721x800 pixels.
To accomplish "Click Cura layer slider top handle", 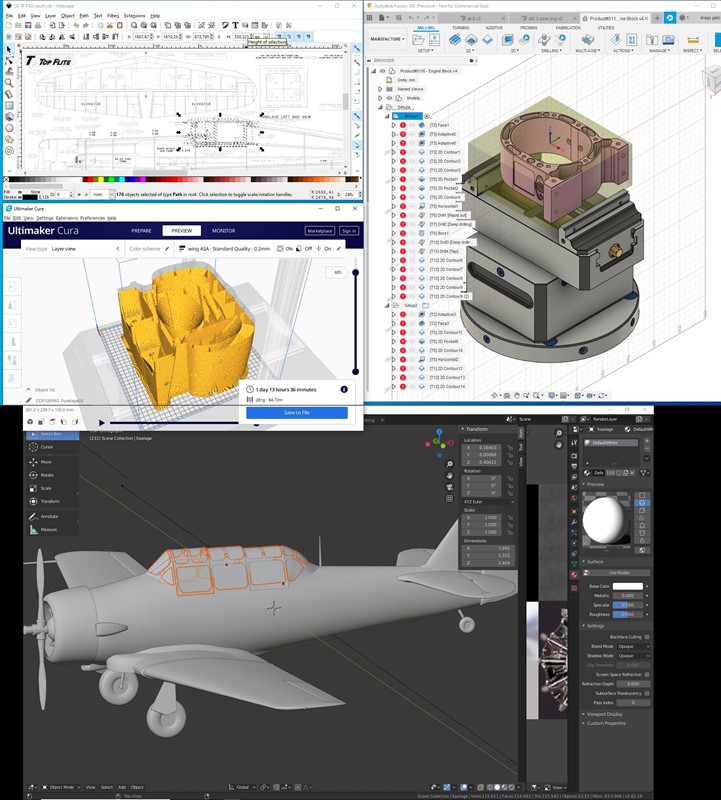I will tap(356, 272).
